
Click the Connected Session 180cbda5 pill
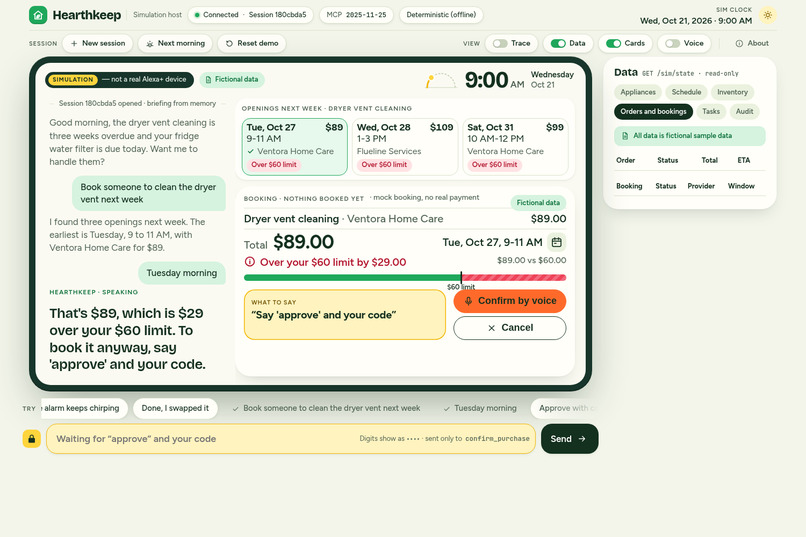click(251, 15)
